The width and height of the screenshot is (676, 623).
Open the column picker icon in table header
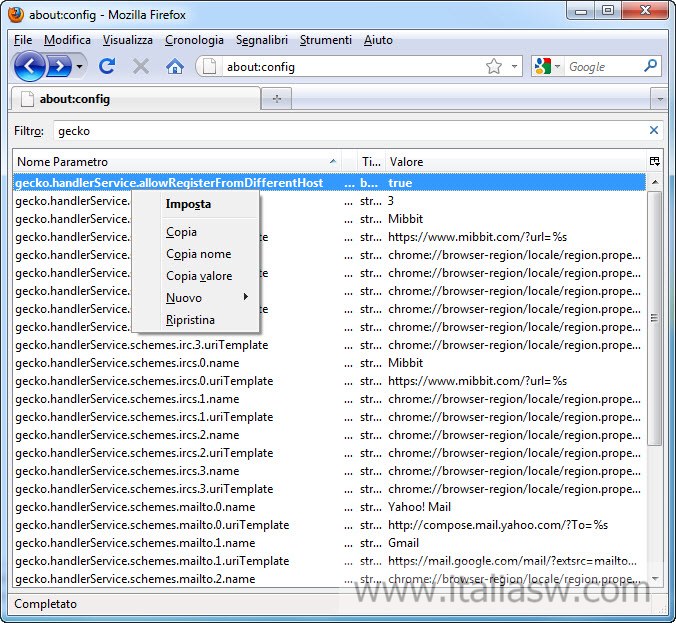[x=654, y=161]
